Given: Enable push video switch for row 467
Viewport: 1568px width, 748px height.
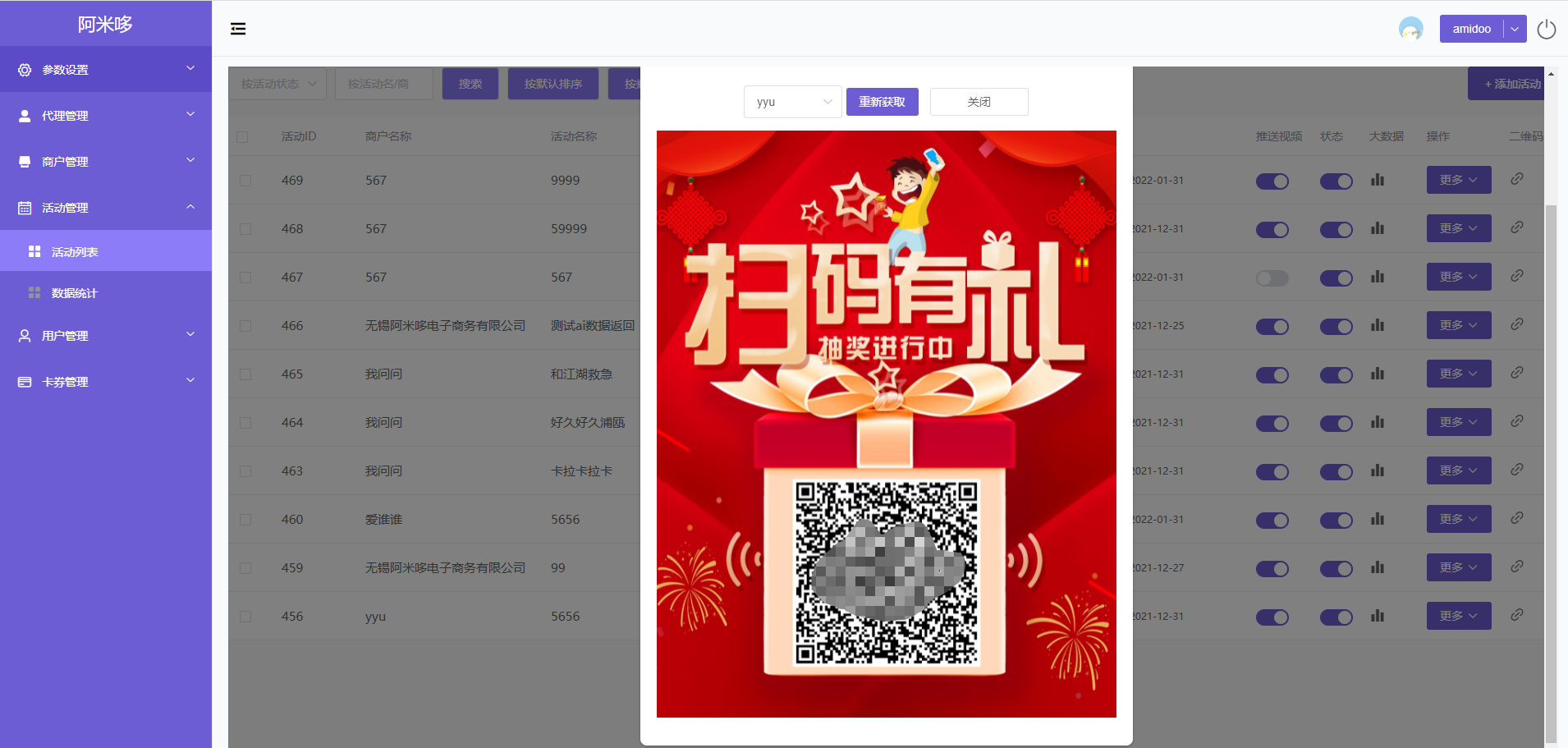Looking at the screenshot, I should (1272, 278).
